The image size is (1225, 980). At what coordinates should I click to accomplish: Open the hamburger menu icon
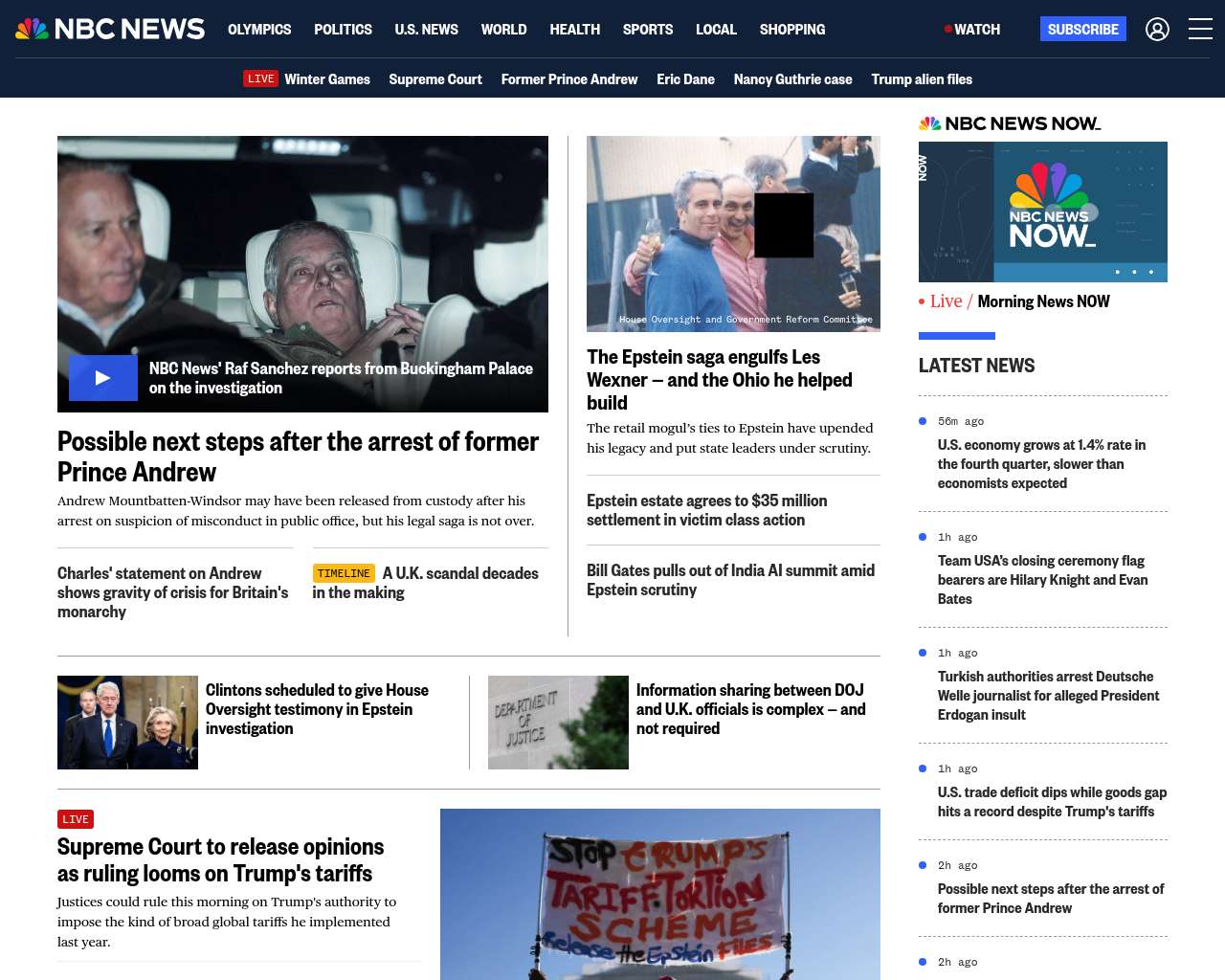1200,30
